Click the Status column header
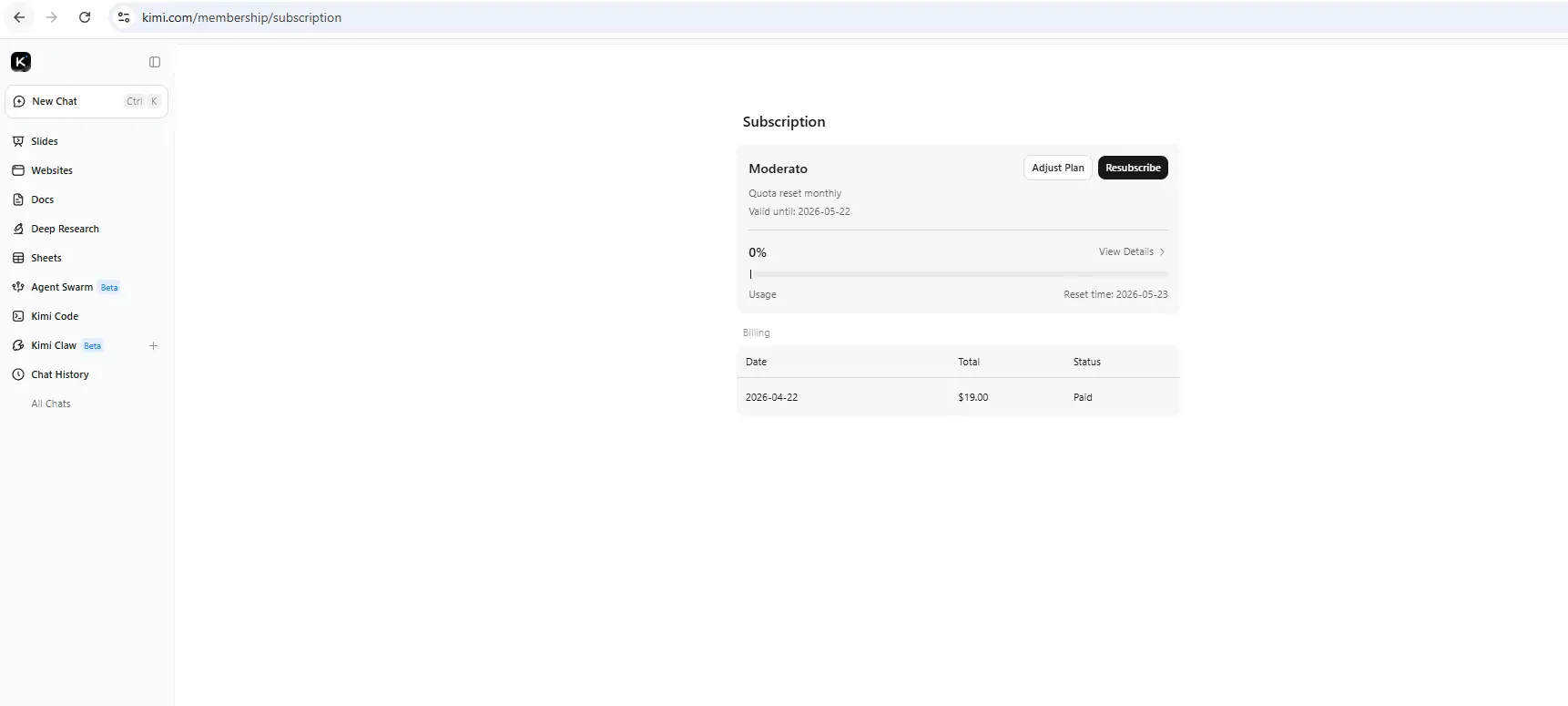The image size is (1568, 706). point(1087,362)
